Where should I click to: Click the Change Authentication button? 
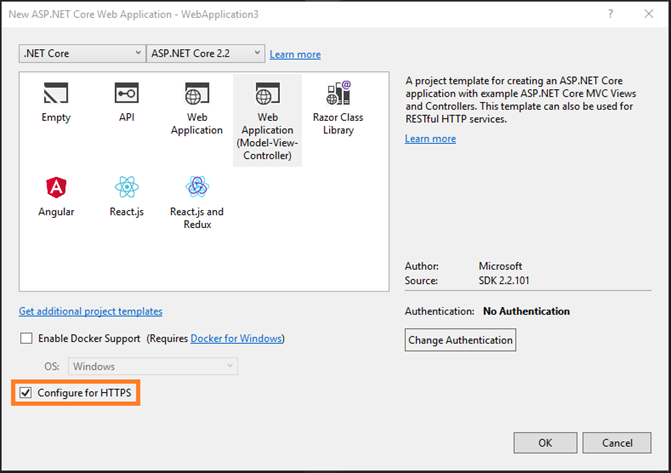[460, 340]
